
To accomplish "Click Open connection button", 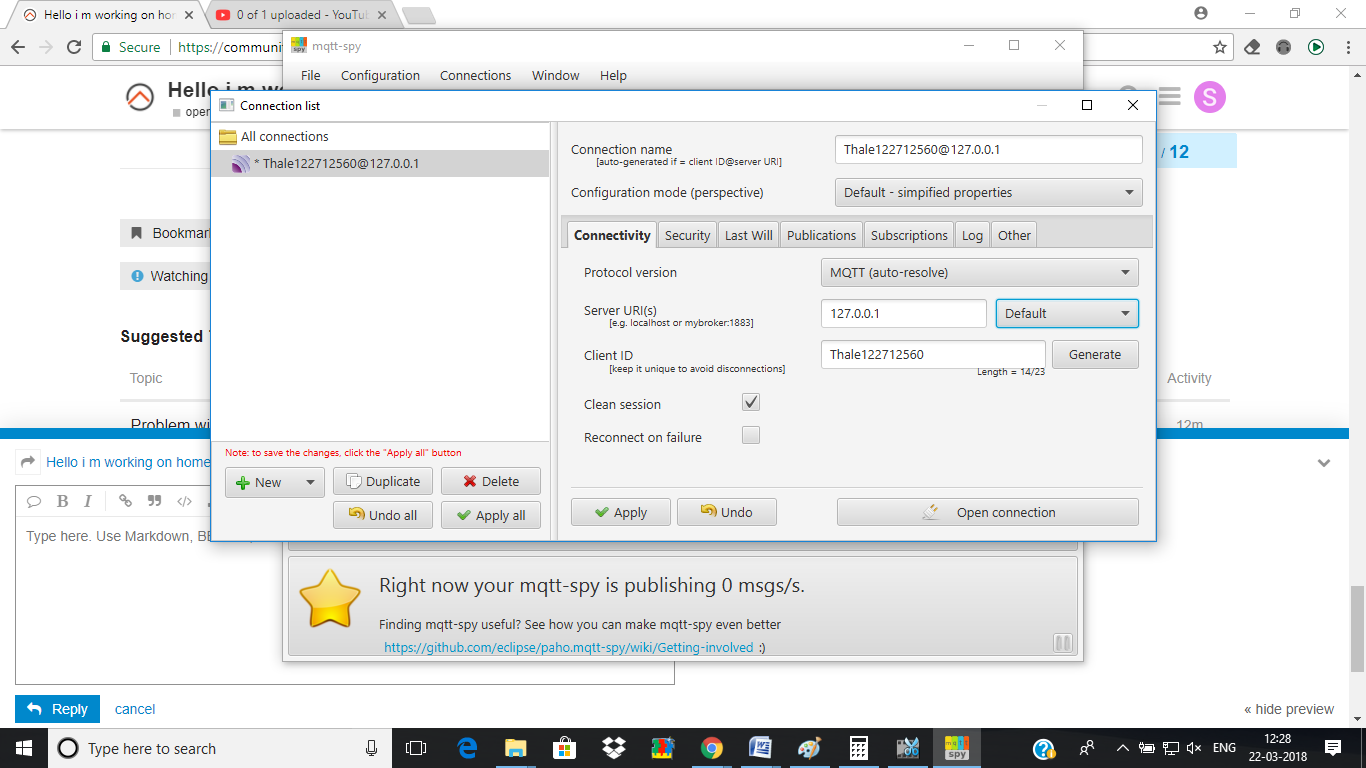I will pyautogui.click(x=988, y=512).
